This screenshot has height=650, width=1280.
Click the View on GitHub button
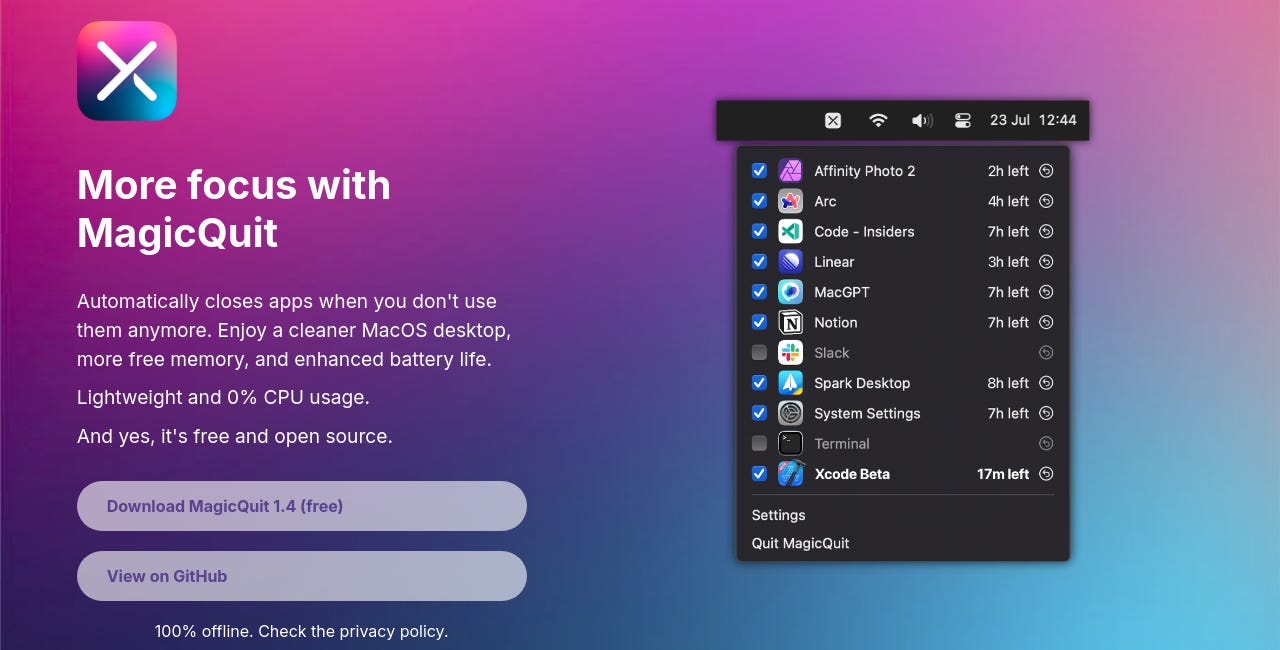(302, 576)
